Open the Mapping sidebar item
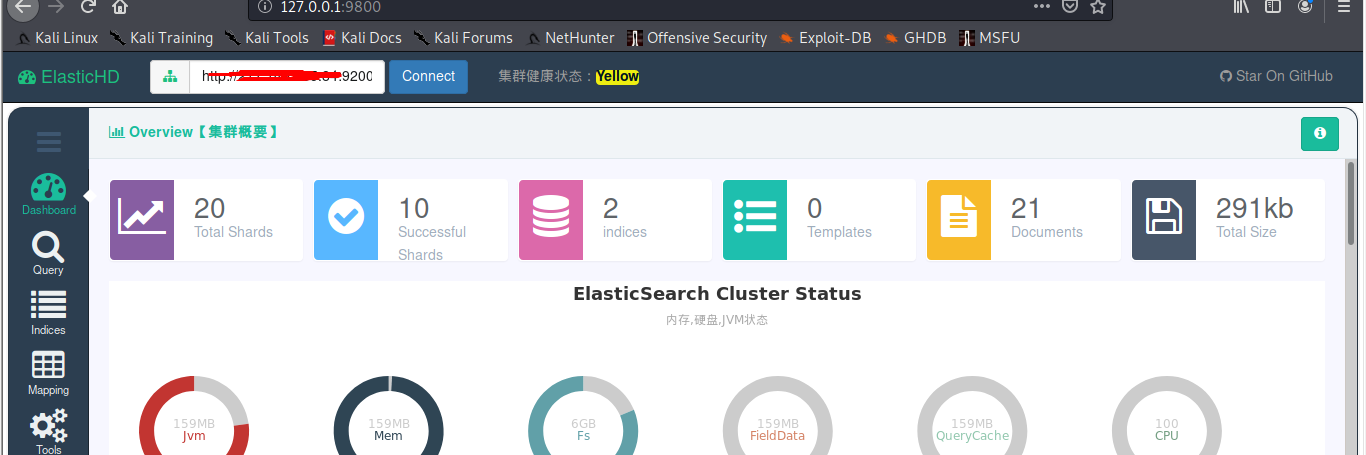 click(49, 374)
